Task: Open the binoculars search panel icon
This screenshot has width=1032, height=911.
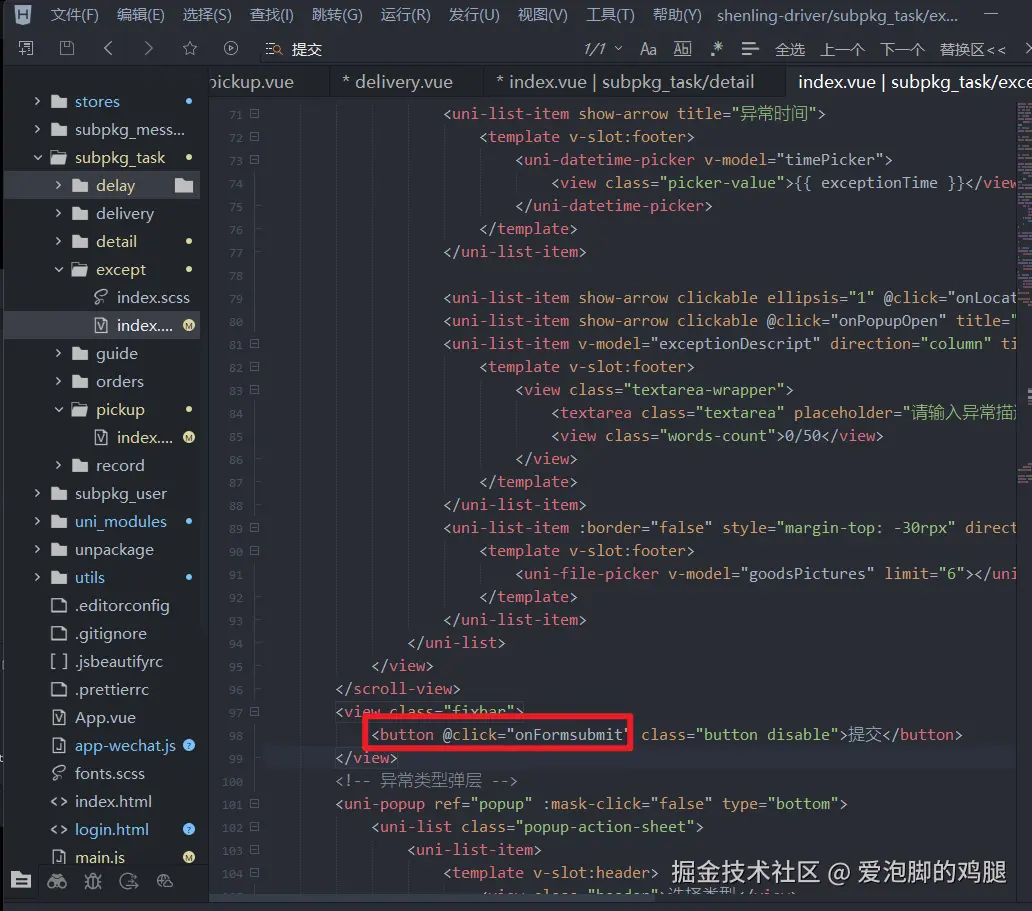Action: (57, 881)
